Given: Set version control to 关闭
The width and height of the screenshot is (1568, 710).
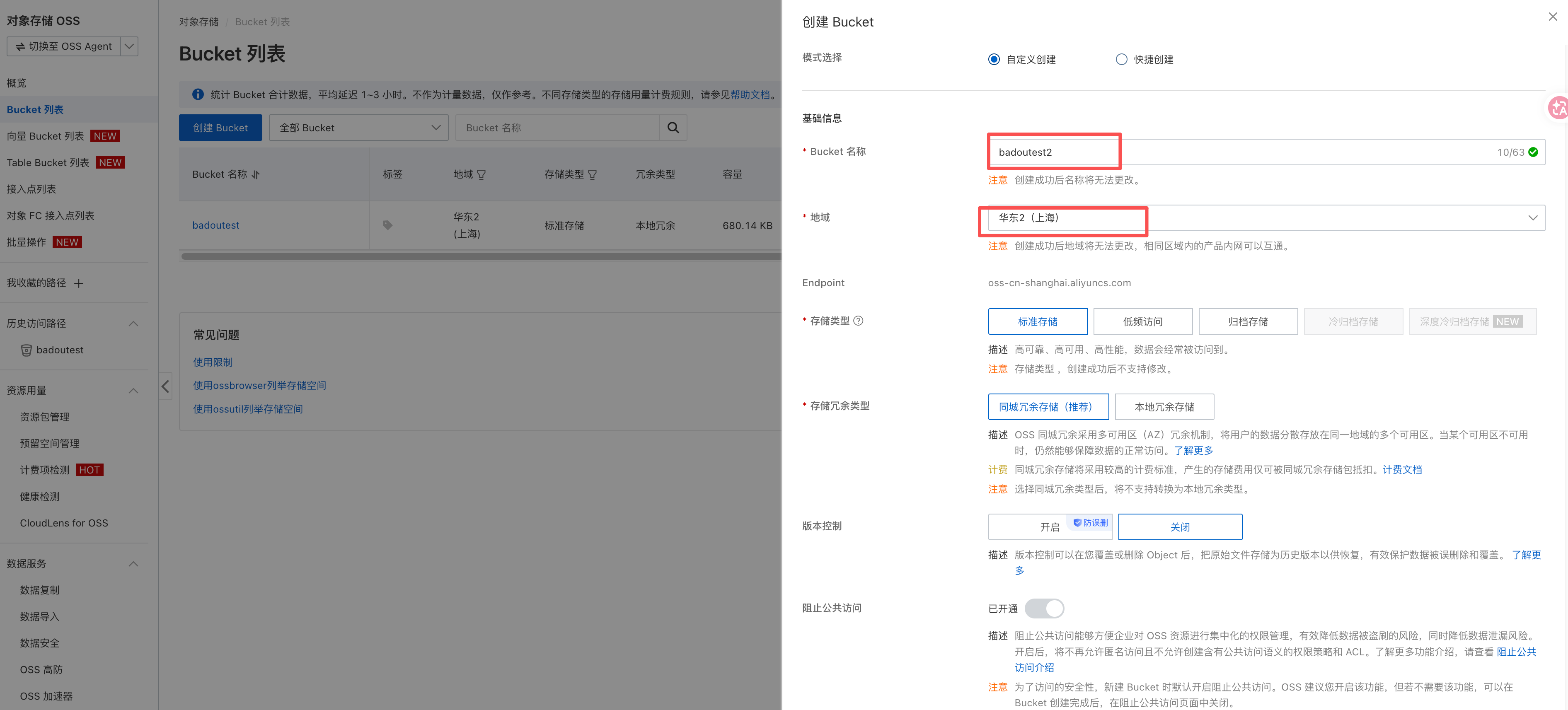Looking at the screenshot, I should tap(1180, 527).
